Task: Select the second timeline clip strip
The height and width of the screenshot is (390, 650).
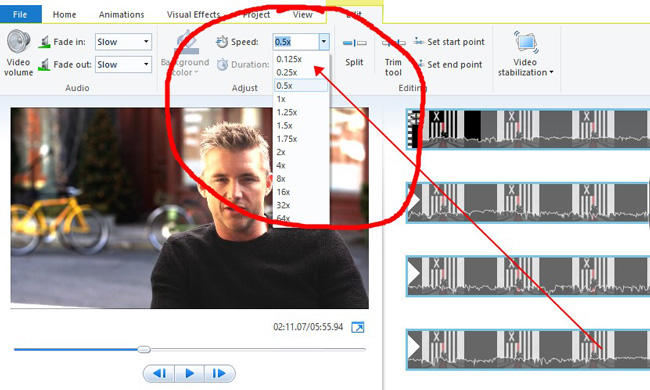Action: pyautogui.click(x=528, y=203)
